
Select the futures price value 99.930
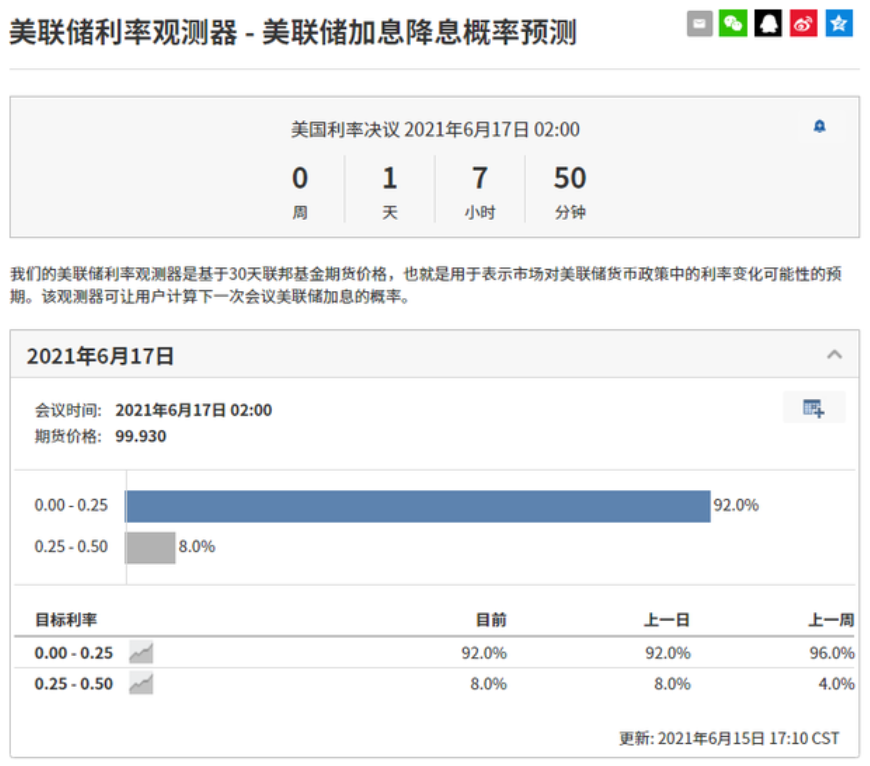140,436
